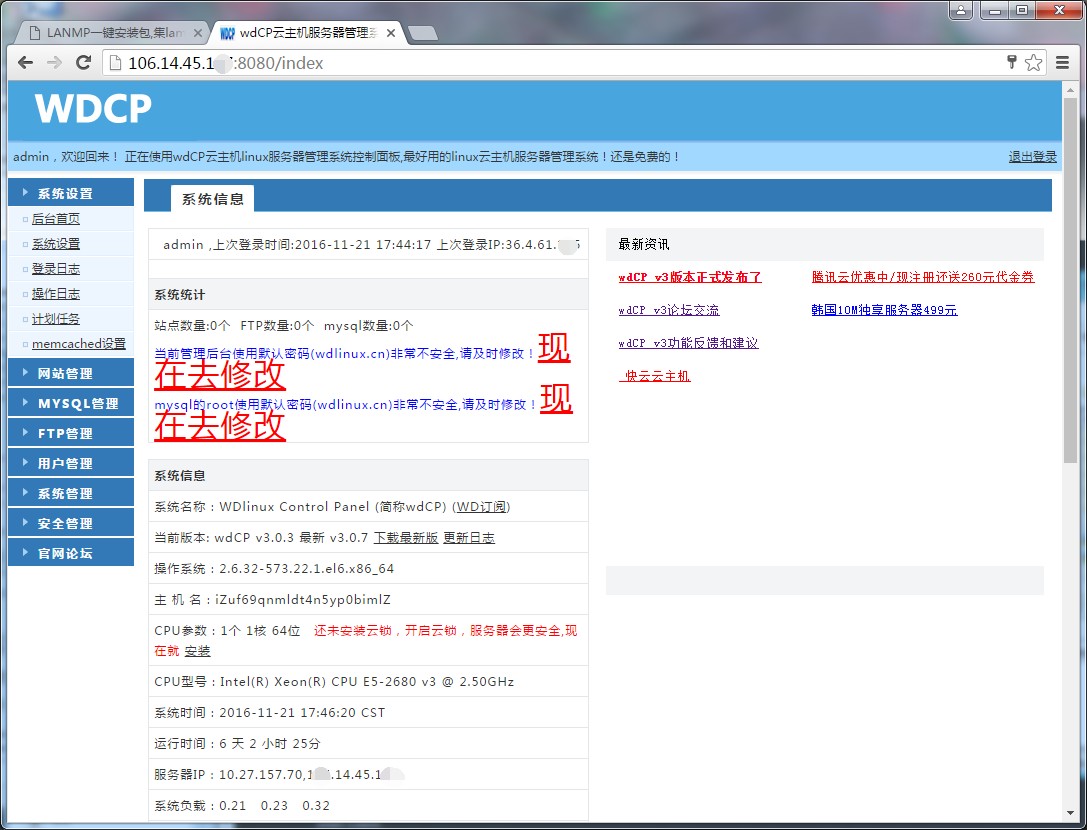Click the scrollbar up arrow
The width and height of the screenshot is (1087, 830).
[x=1070, y=89]
